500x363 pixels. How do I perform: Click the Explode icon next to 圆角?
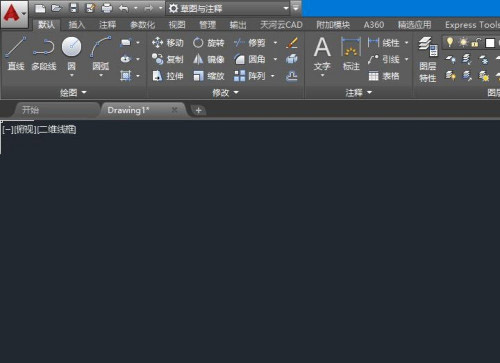pyautogui.click(x=292, y=59)
